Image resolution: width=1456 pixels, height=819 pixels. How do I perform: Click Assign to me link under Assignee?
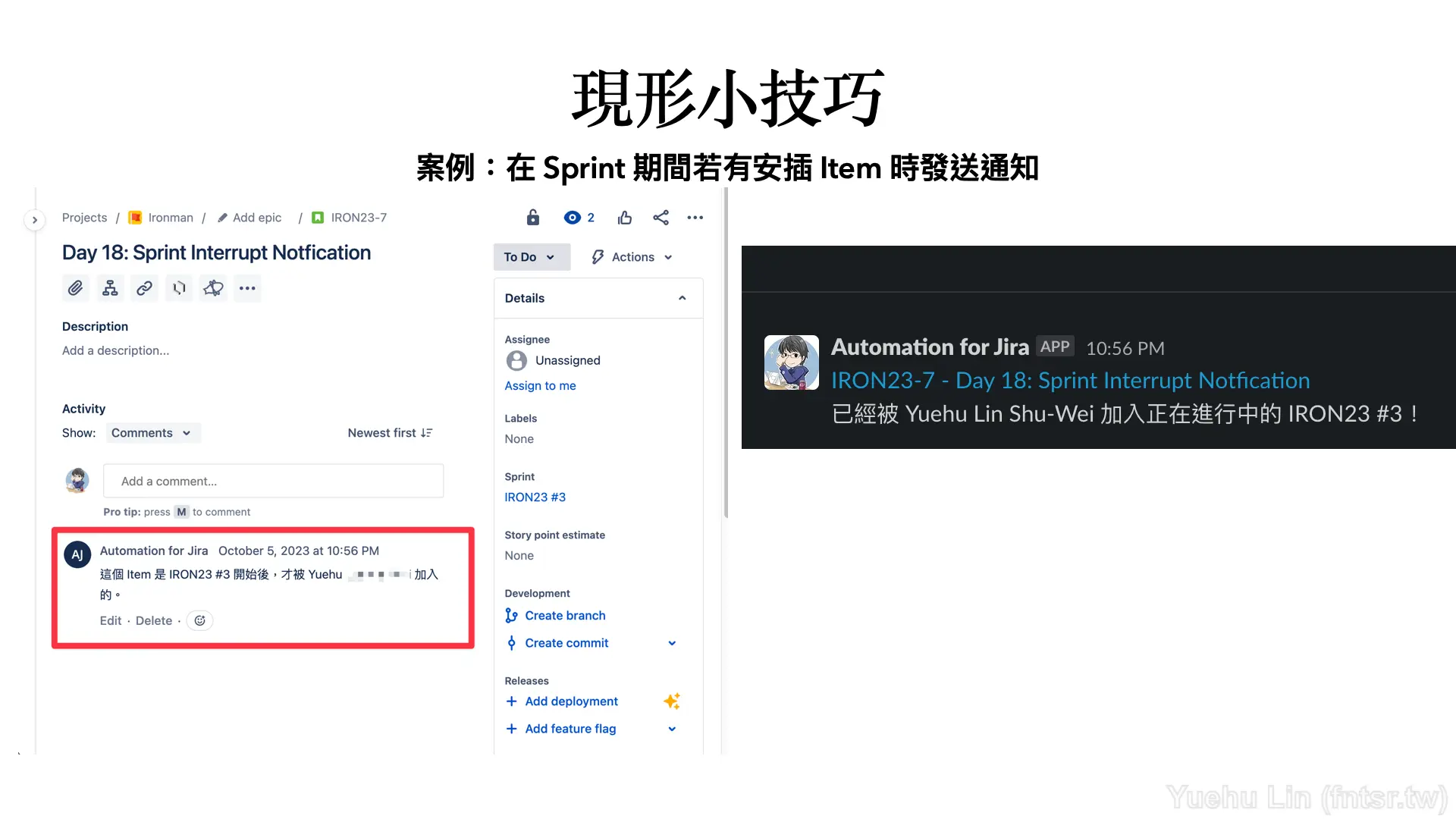540,385
